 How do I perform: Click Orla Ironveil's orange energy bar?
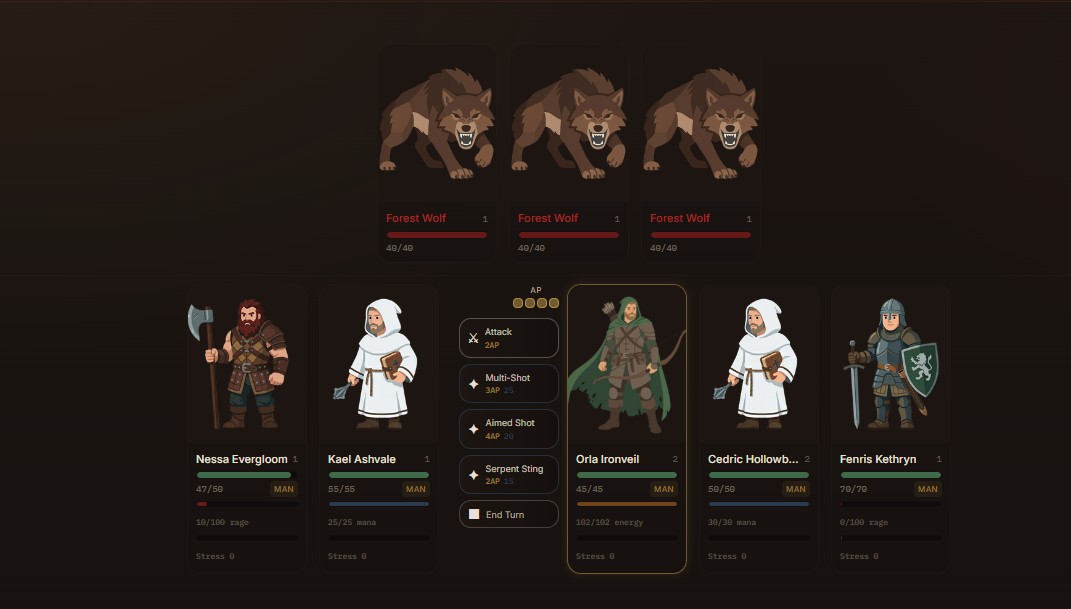(x=627, y=504)
